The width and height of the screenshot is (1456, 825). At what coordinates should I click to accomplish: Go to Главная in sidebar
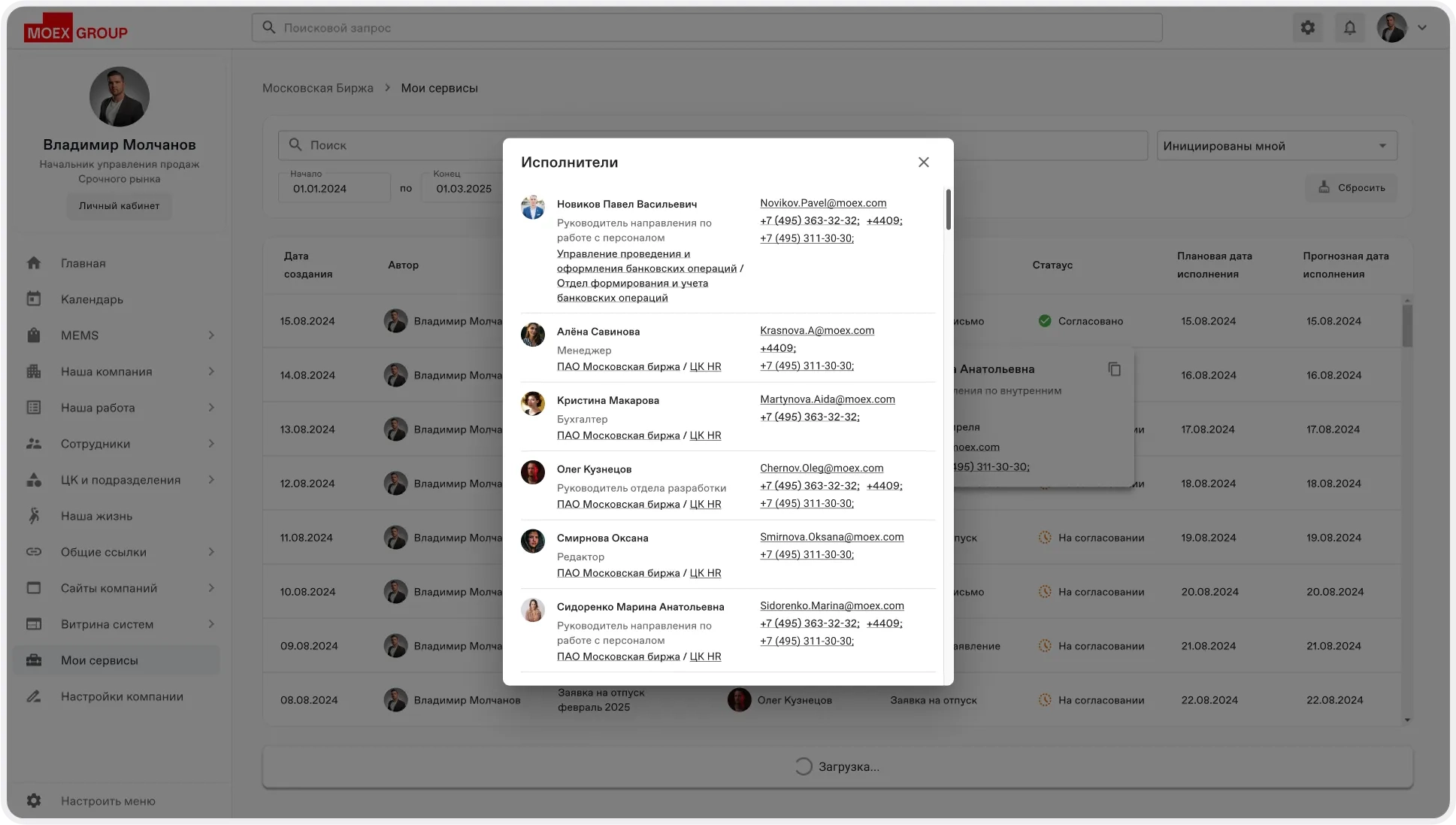pyautogui.click(x=83, y=263)
